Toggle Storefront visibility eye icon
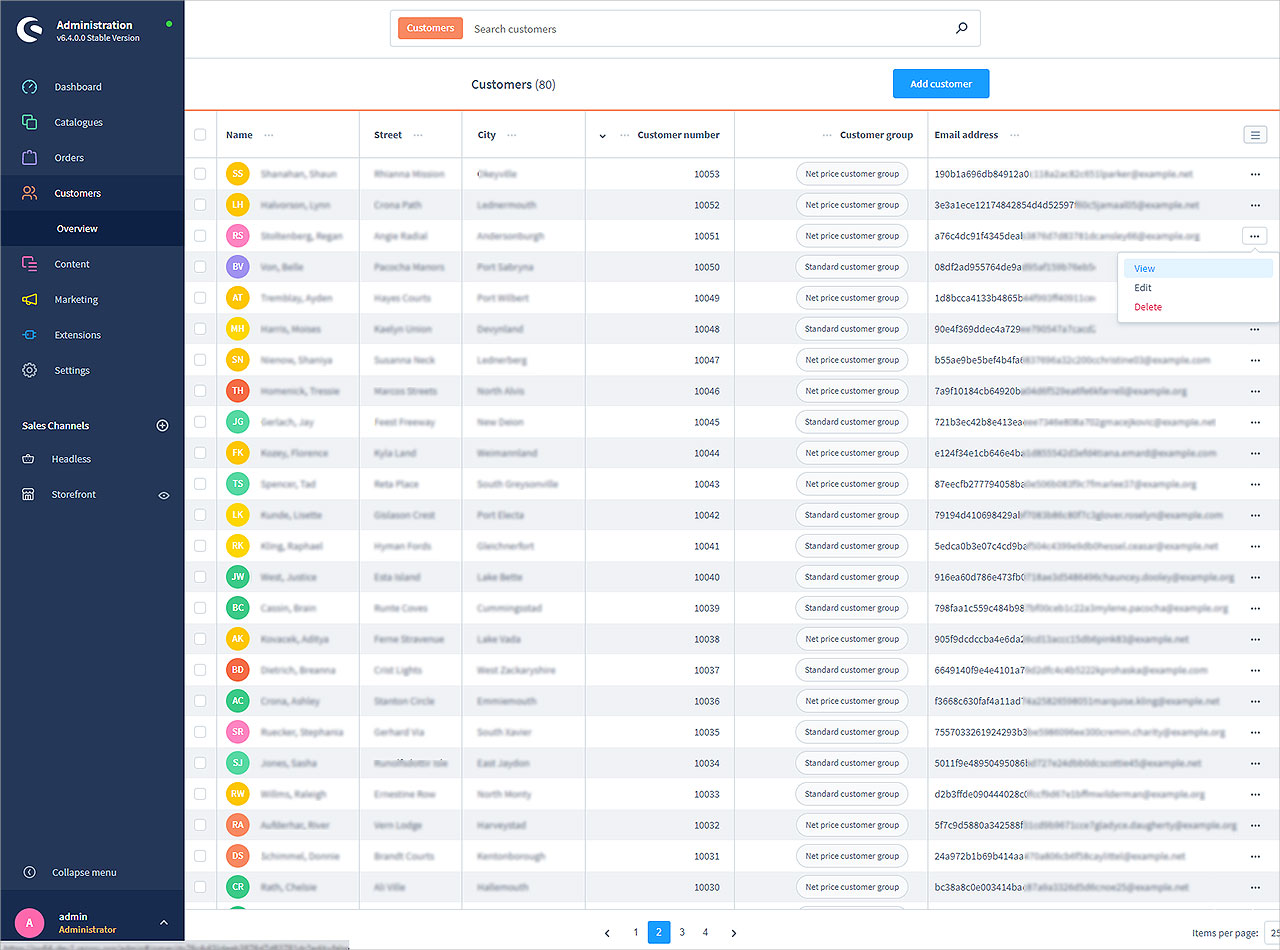Viewport: 1280px width, 950px height. [164, 495]
